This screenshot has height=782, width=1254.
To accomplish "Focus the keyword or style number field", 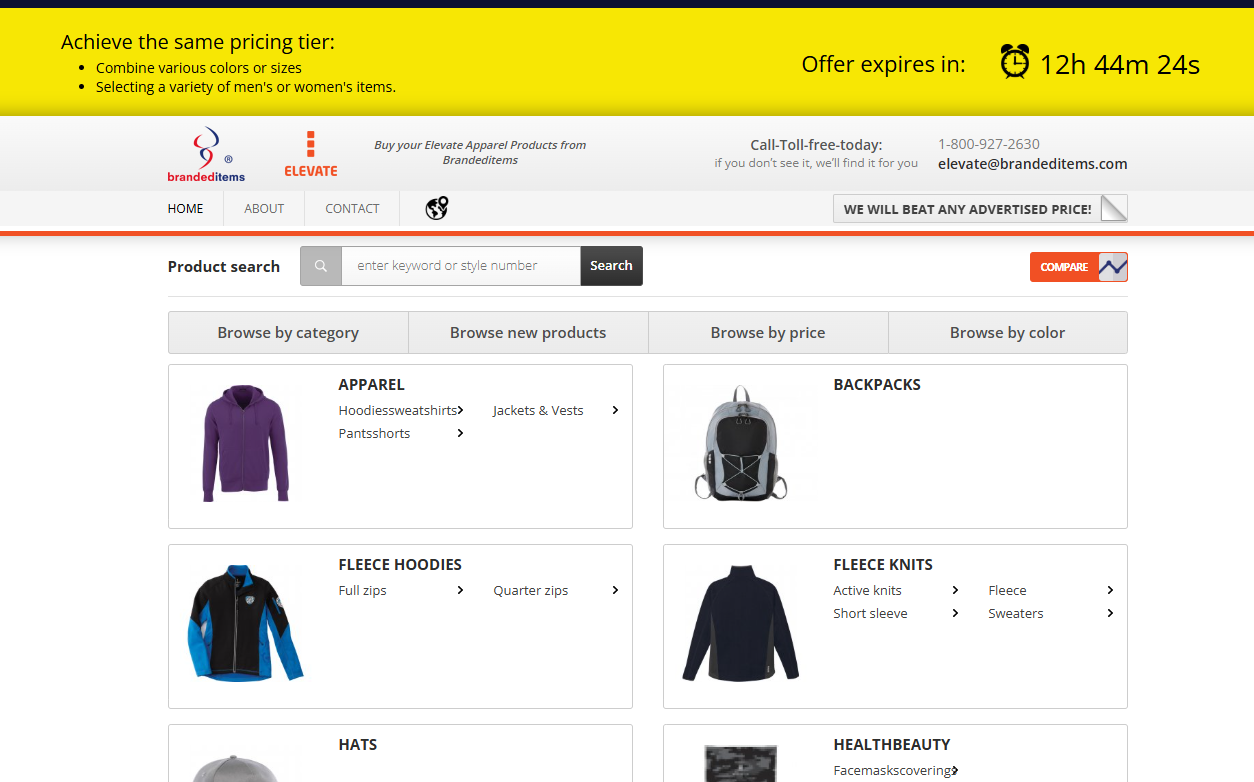I will point(460,266).
